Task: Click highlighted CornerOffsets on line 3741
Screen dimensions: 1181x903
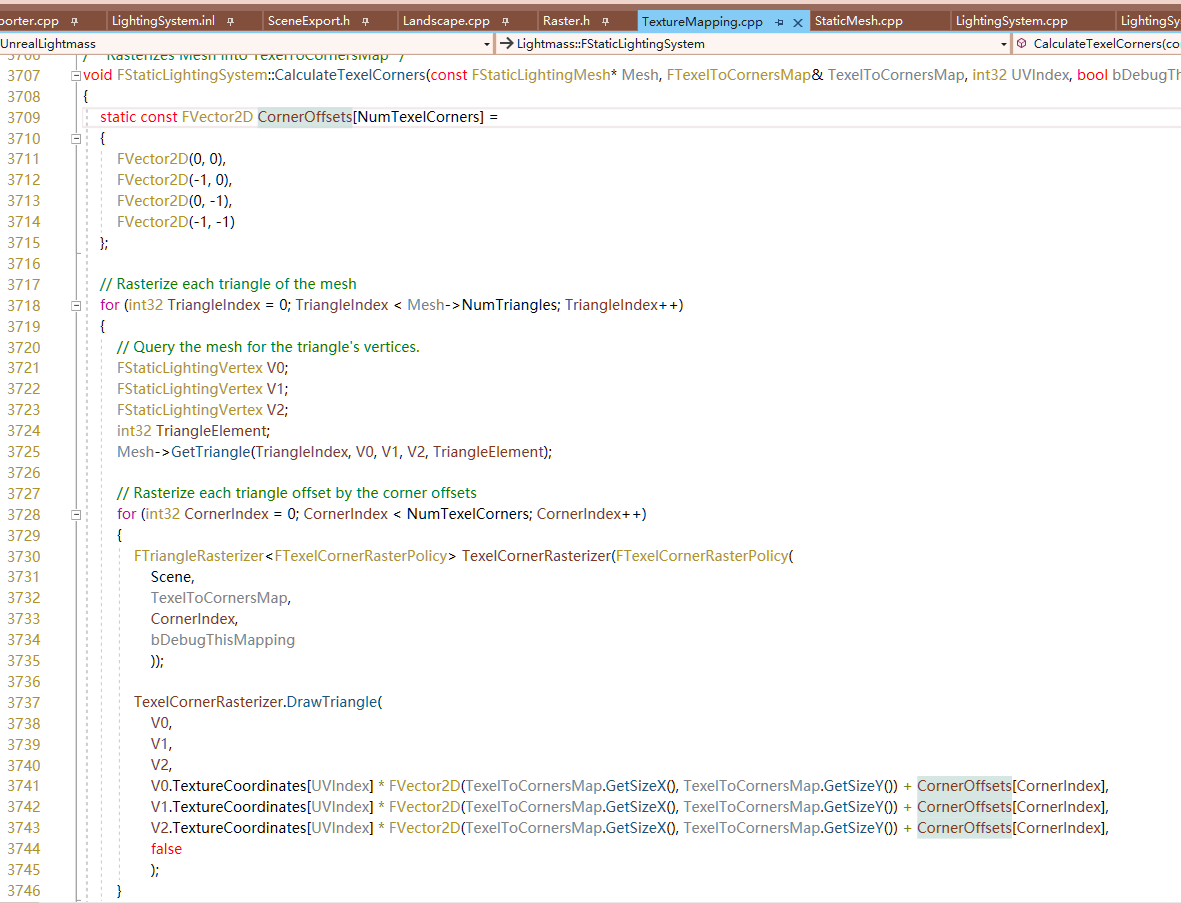Action: (964, 786)
